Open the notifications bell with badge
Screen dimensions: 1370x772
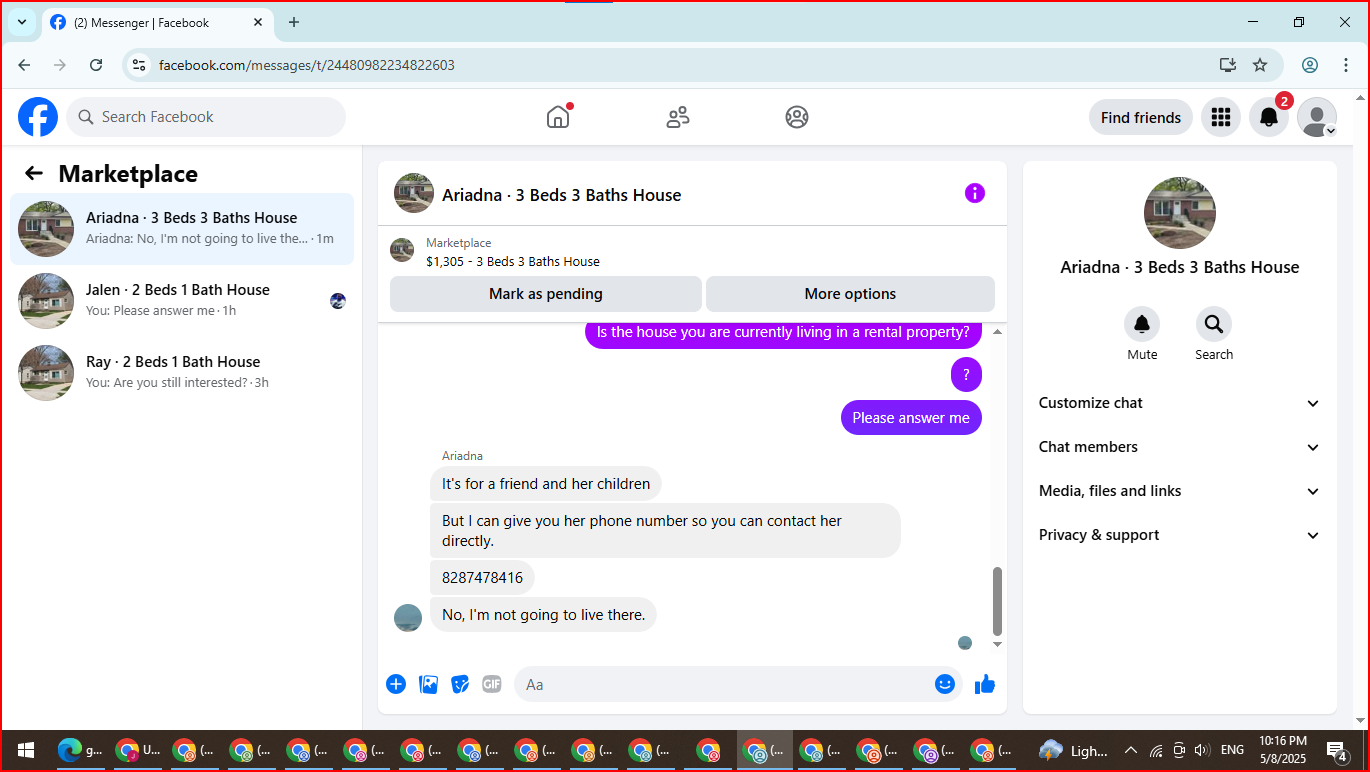tap(1269, 117)
